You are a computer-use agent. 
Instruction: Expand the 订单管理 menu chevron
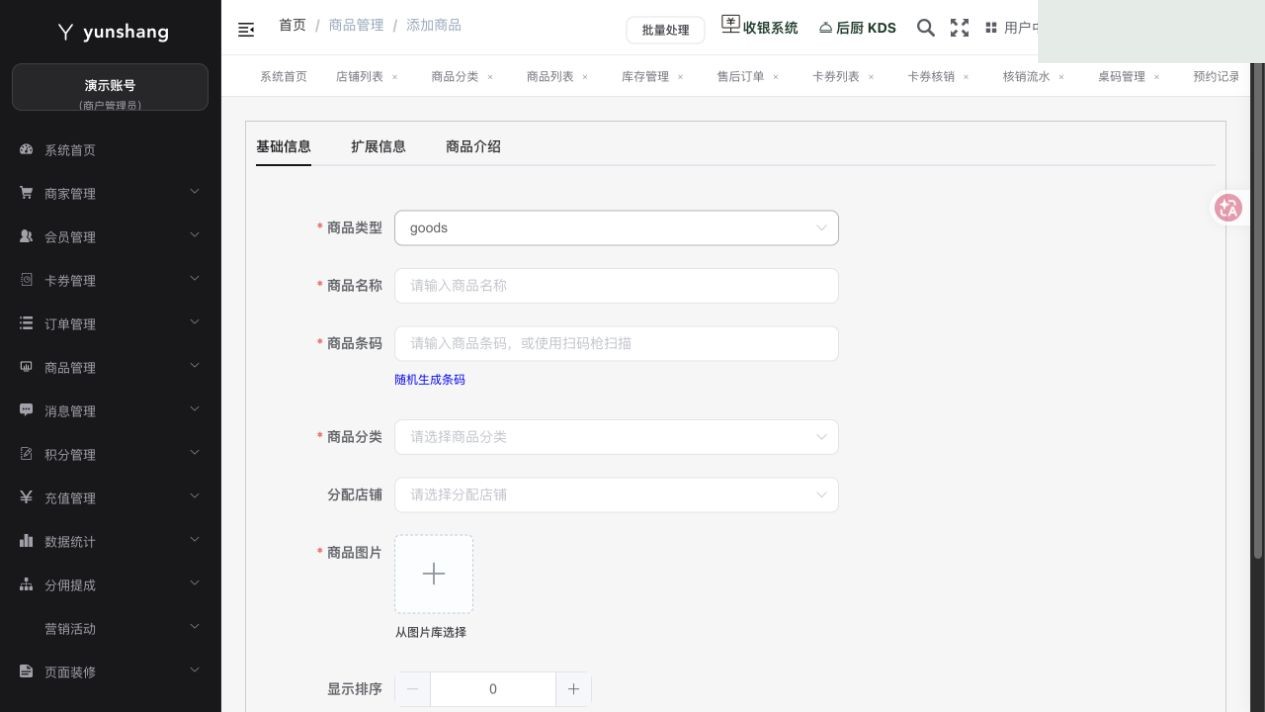coord(195,323)
